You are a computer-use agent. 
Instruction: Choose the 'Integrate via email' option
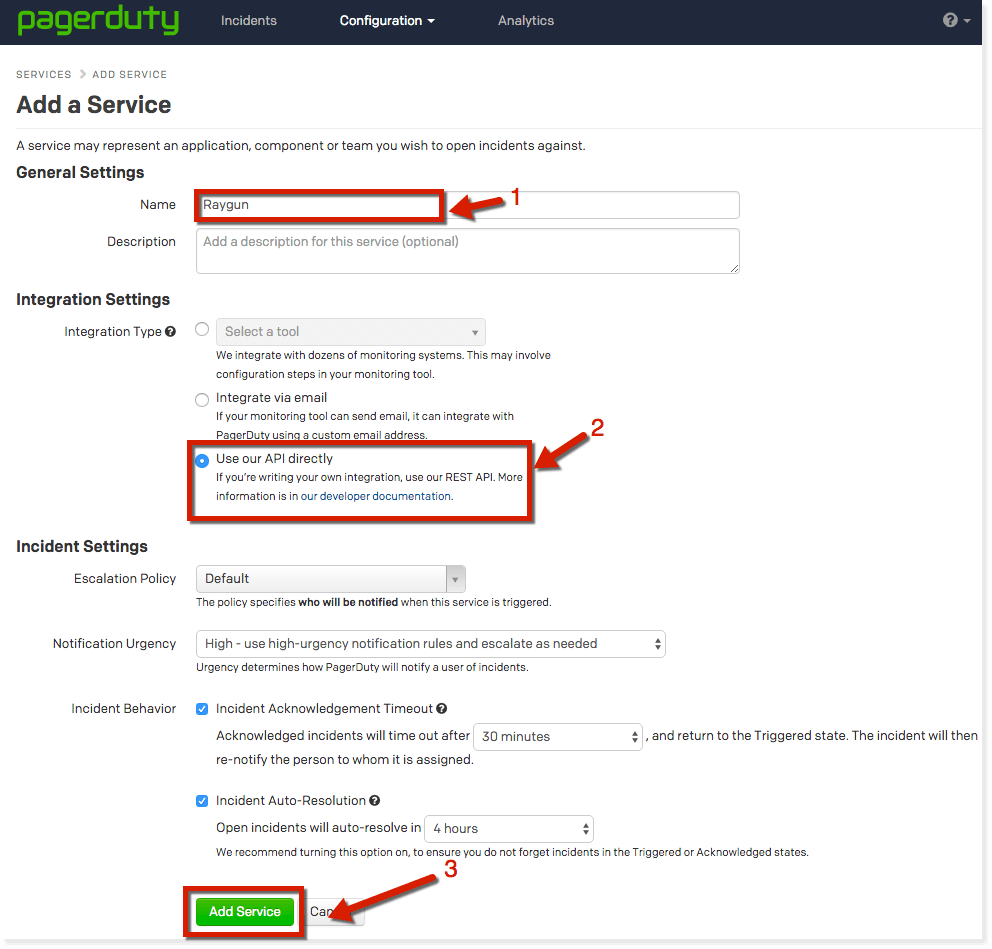point(202,399)
